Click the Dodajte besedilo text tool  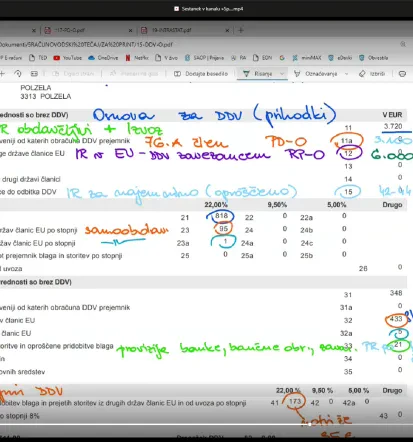tap(201, 74)
